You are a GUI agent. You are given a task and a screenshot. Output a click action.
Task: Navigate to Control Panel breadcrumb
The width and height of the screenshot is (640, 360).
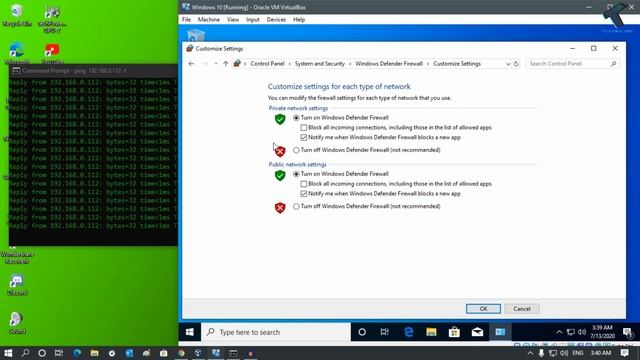[x=267, y=64]
